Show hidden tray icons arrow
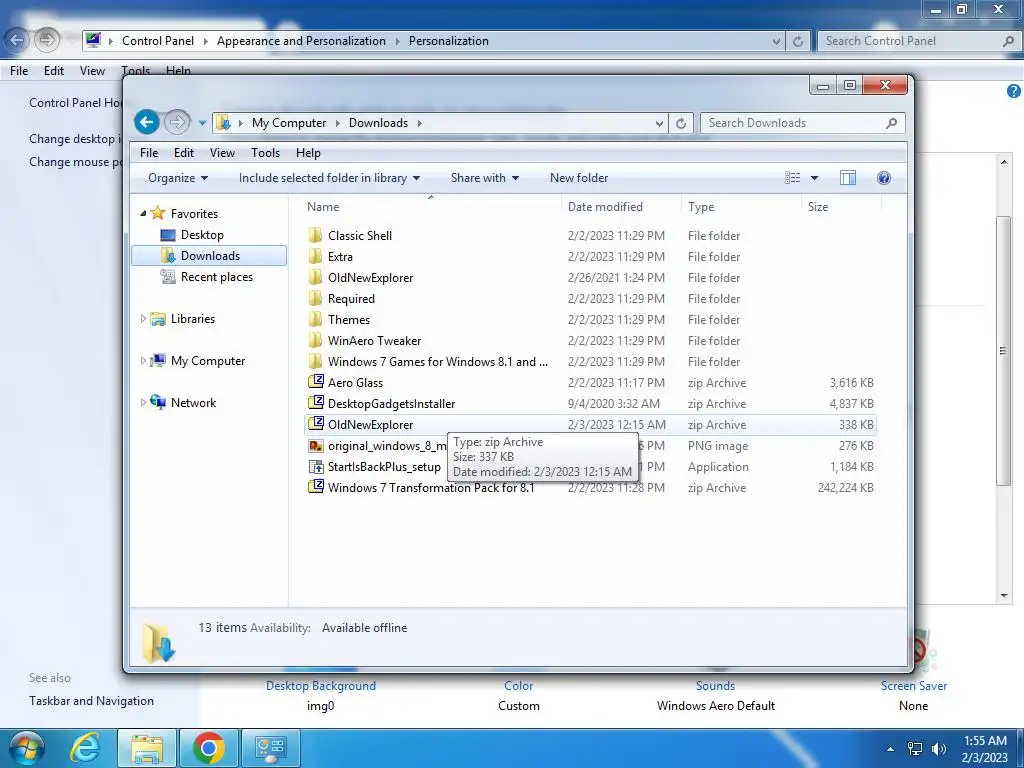 [890, 749]
